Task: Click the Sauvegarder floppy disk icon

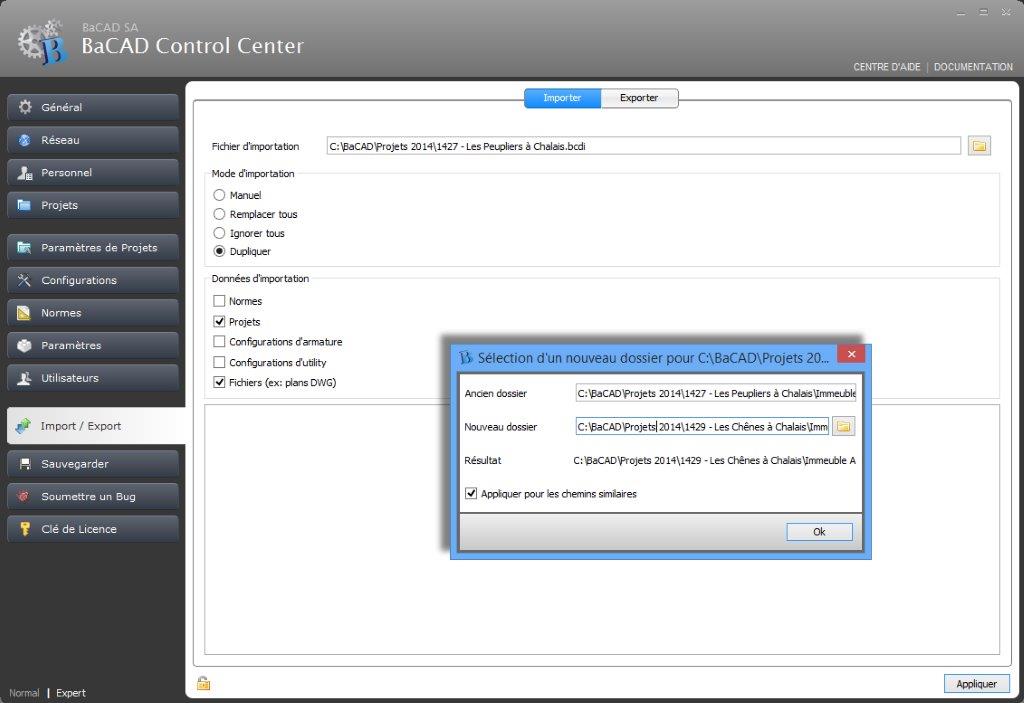Action: (x=25, y=464)
